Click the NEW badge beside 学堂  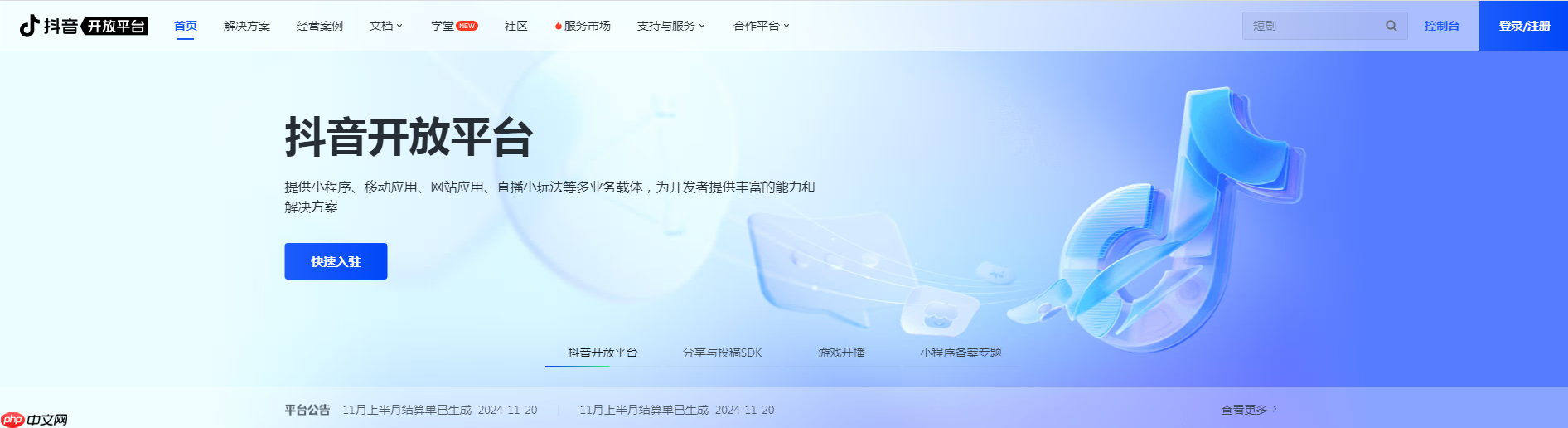click(x=467, y=26)
